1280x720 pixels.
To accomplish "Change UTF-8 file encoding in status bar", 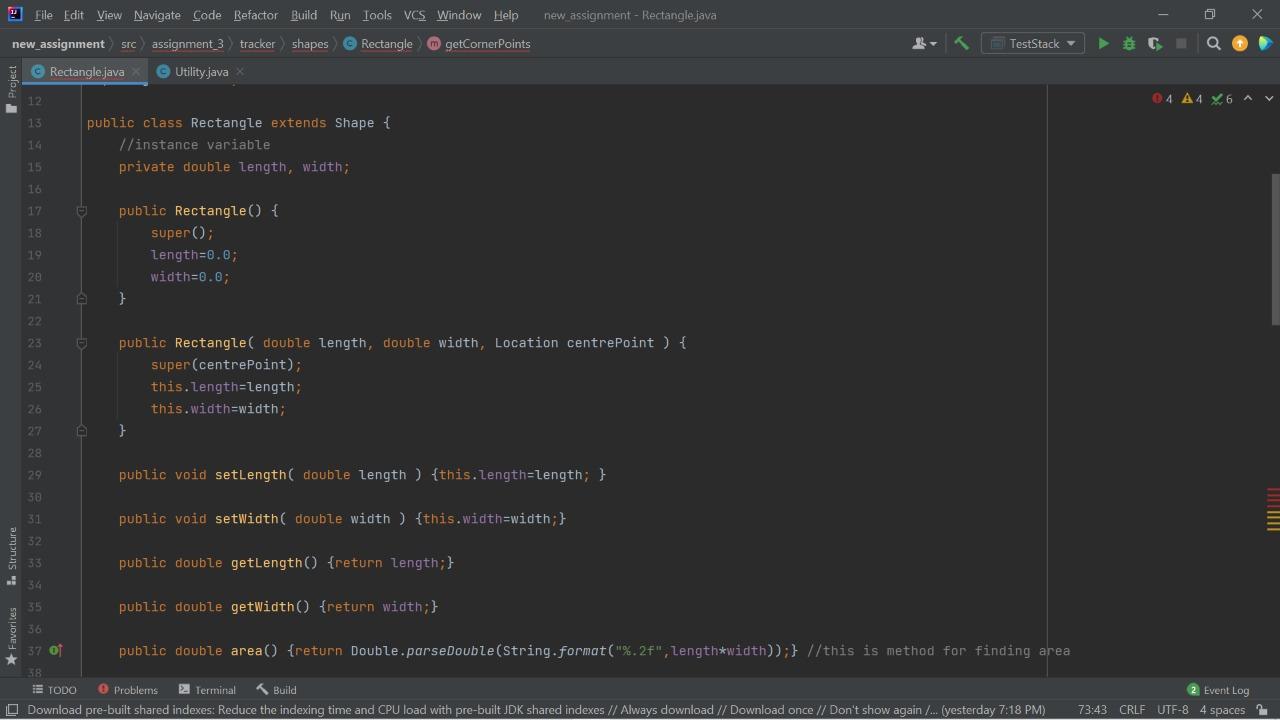I will pyautogui.click(x=1173, y=710).
